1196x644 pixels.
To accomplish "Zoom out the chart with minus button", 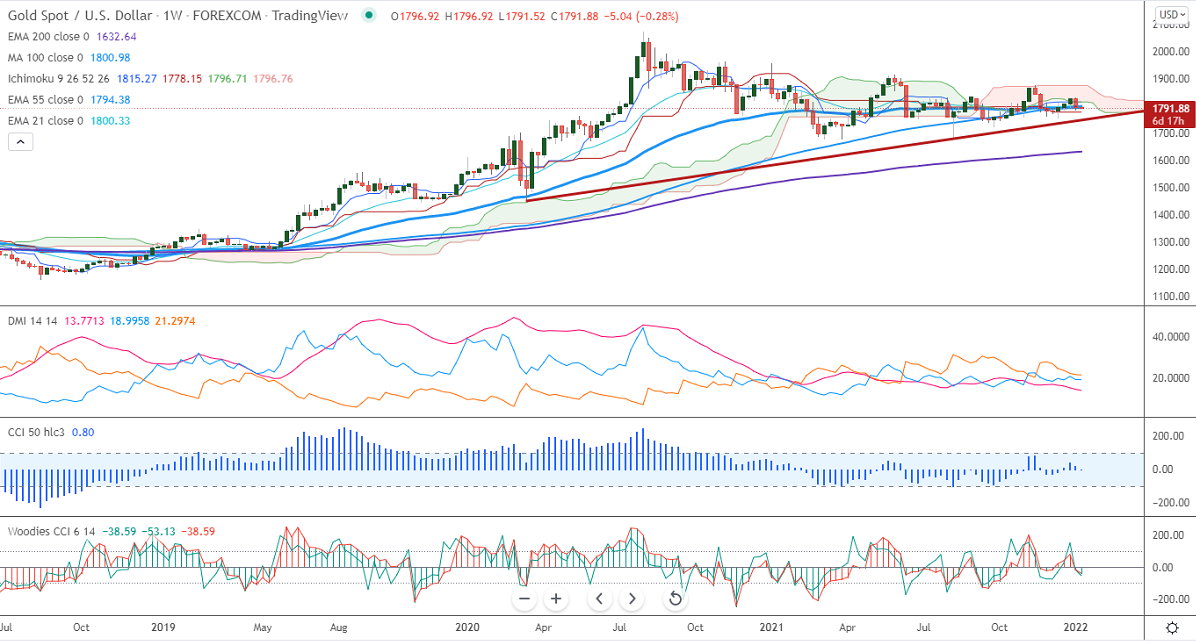I will click(524, 599).
